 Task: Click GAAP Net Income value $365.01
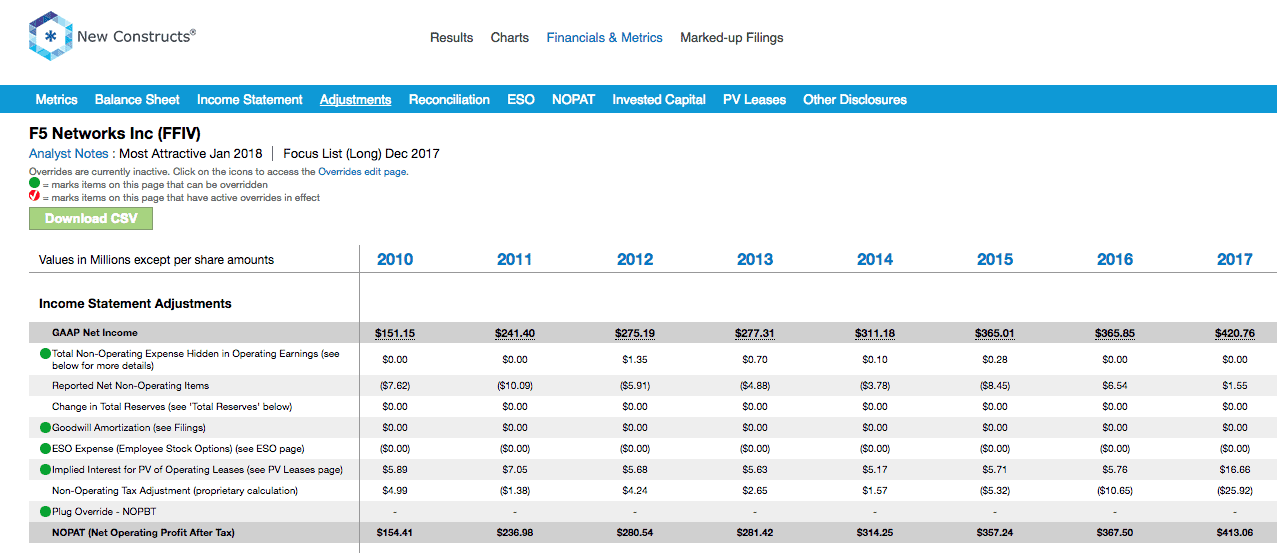pyautogui.click(x=995, y=333)
